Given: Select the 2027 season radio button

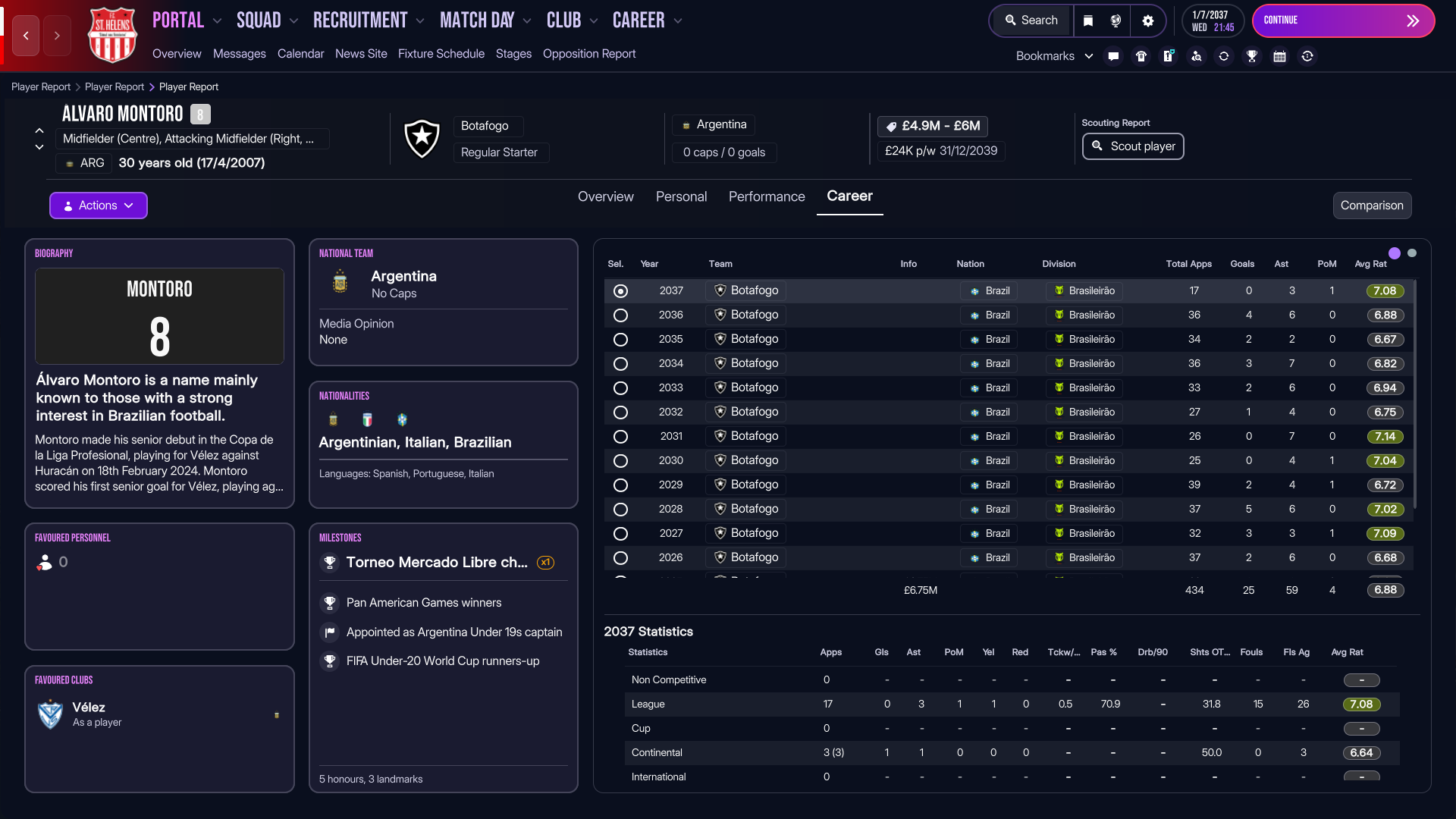Looking at the screenshot, I should pyautogui.click(x=620, y=534).
